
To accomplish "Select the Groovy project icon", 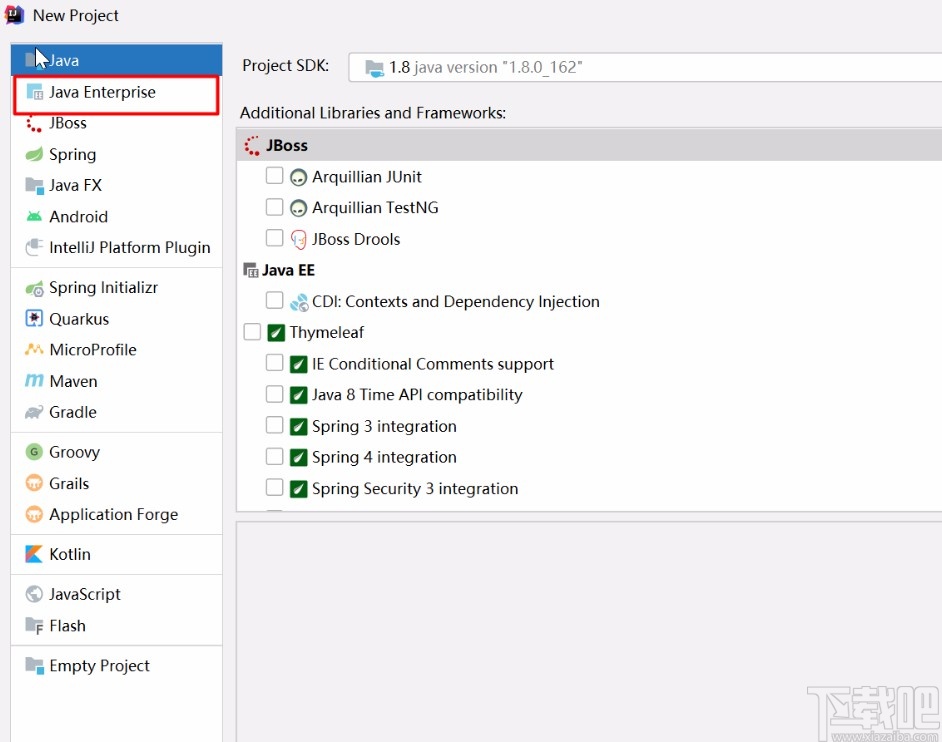I will 35,451.
